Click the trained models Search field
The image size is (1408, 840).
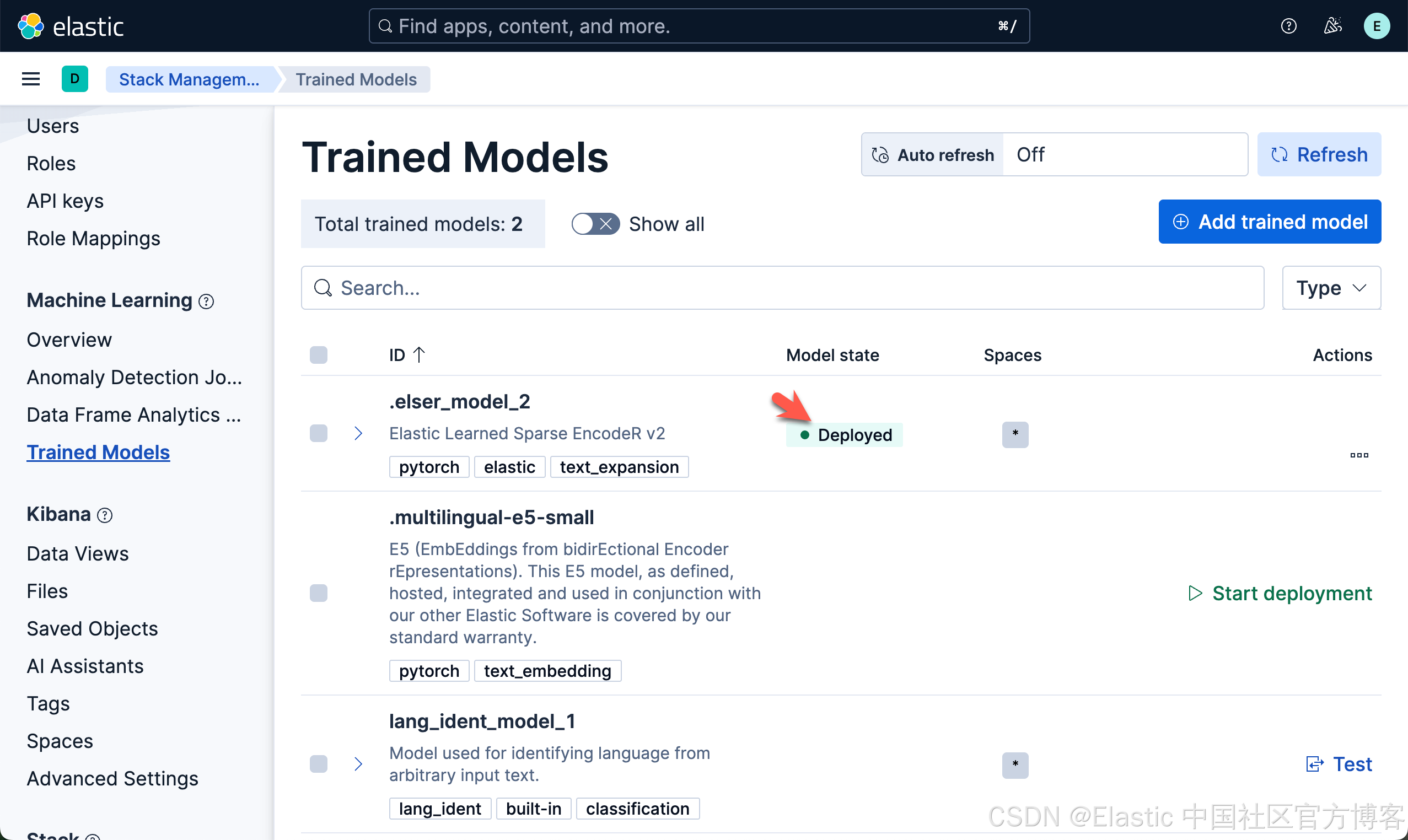pyautogui.click(x=781, y=288)
